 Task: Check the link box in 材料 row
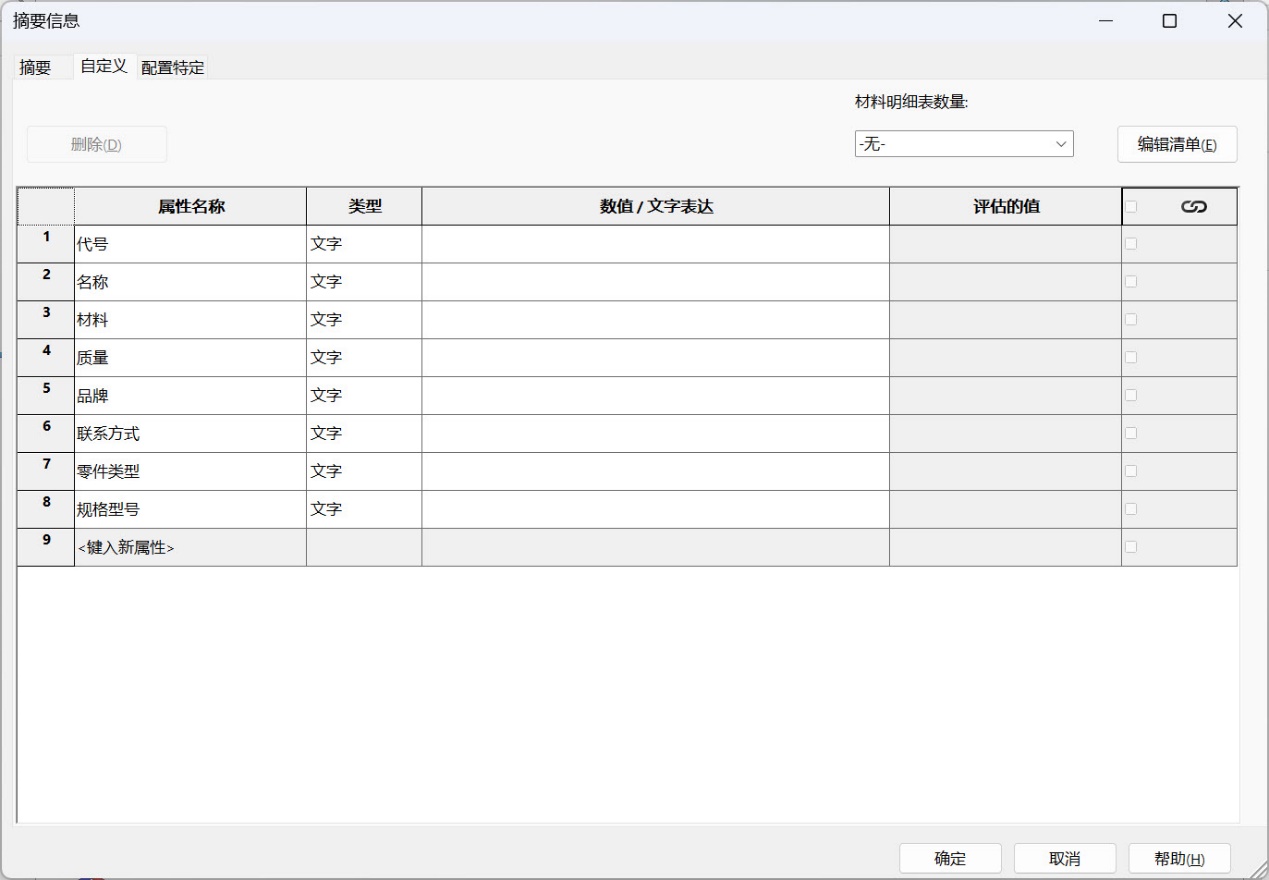[x=1131, y=320]
